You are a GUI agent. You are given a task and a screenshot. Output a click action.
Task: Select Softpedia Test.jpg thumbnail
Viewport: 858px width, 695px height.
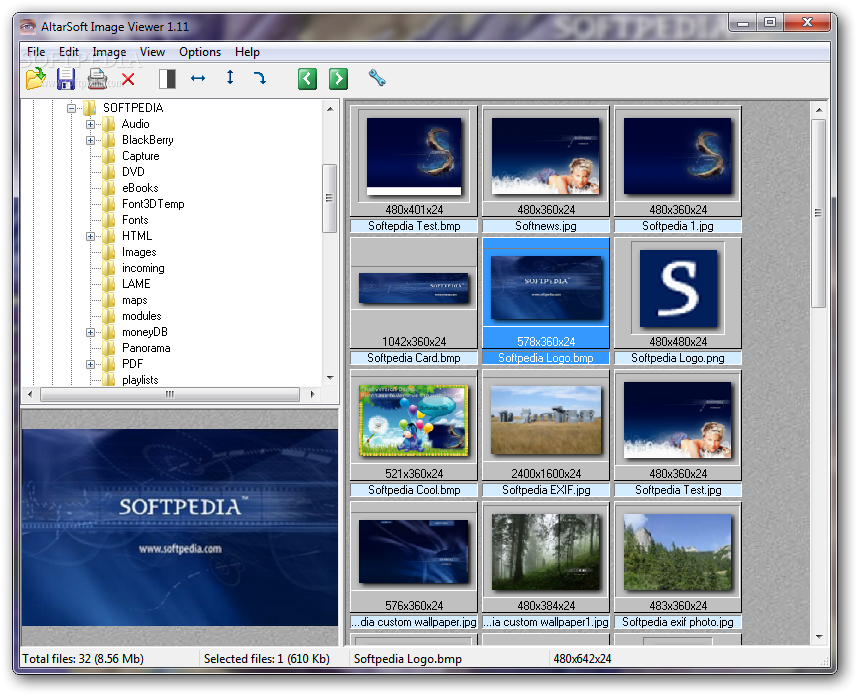click(678, 425)
